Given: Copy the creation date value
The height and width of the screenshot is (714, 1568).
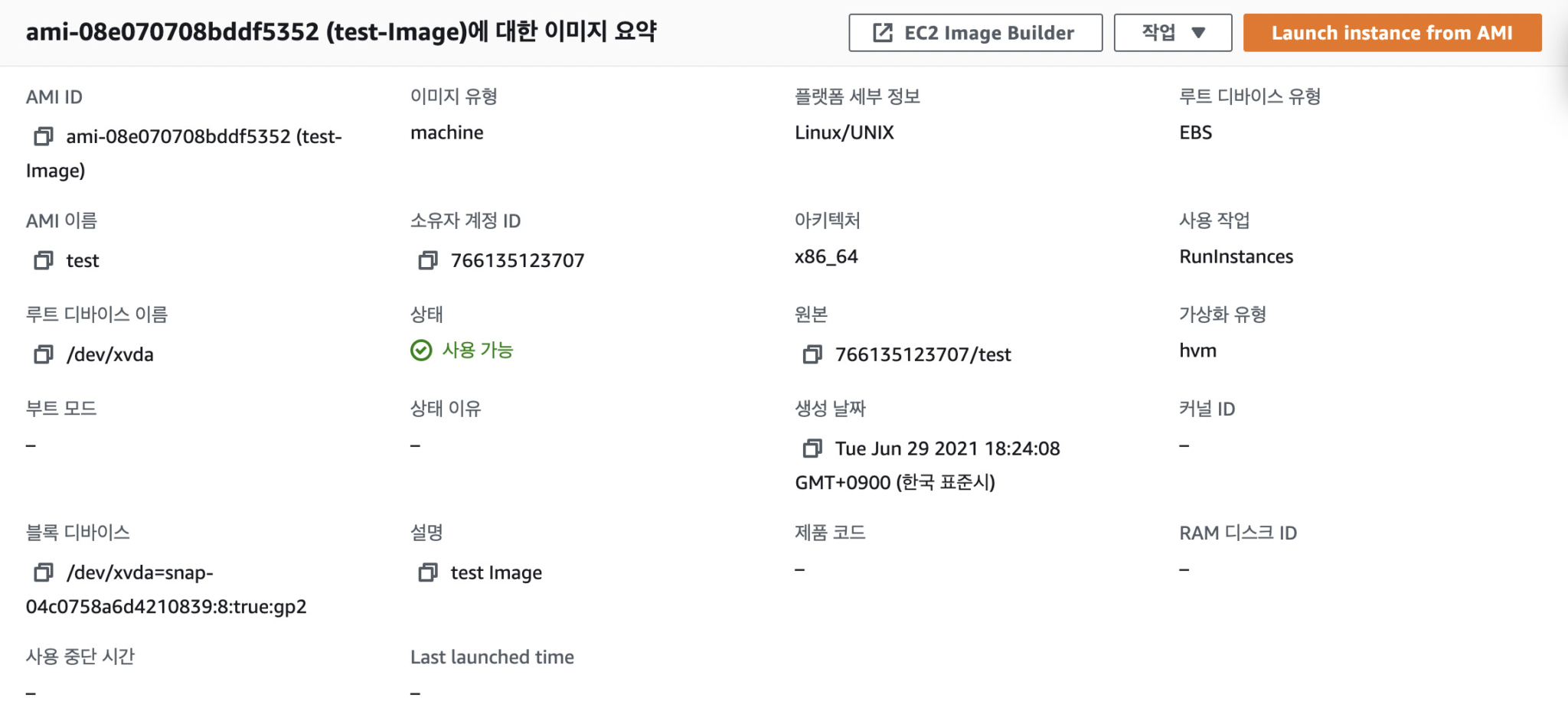Looking at the screenshot, I should 815,448.
